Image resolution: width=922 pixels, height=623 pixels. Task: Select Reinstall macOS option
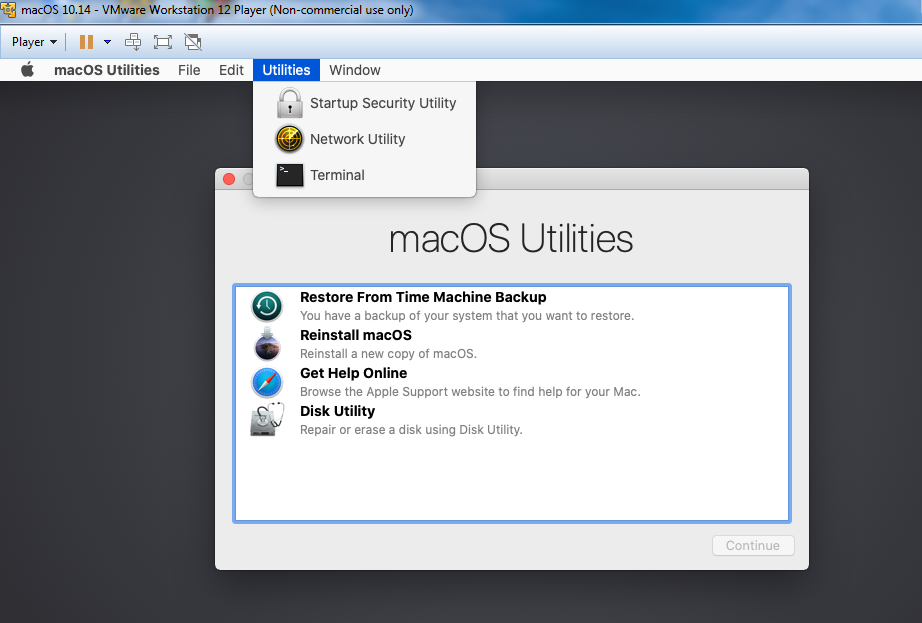tap(512, 344)
